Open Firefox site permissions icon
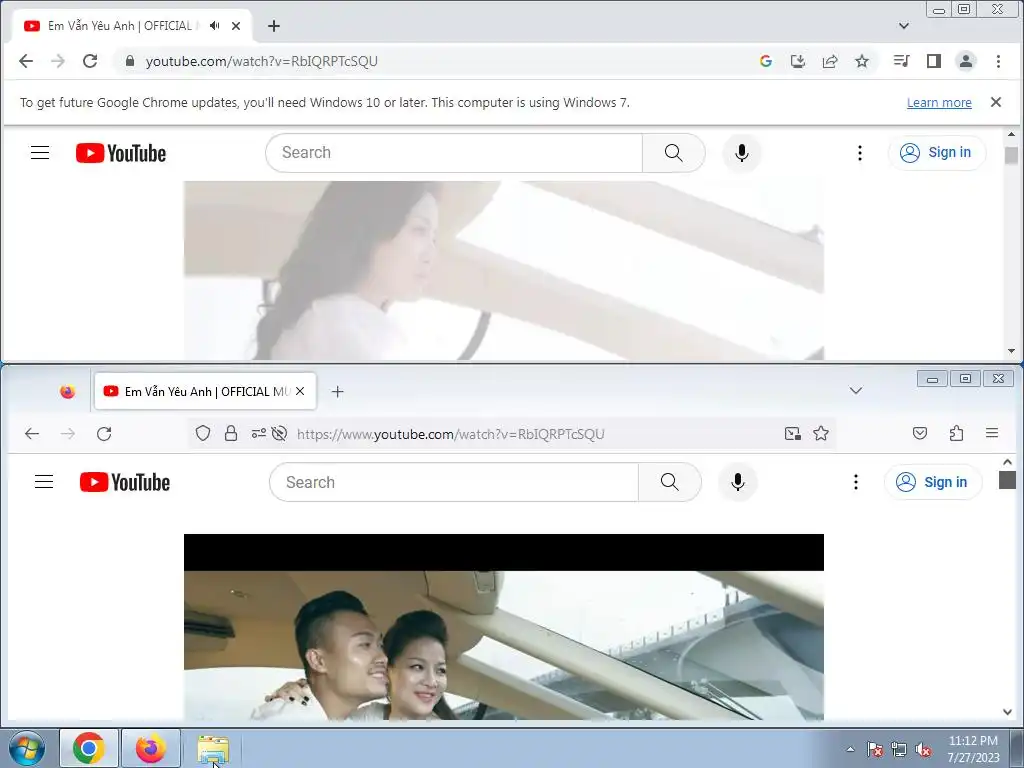This screenshot has height=768, width=1024. click(x=259, y=434)
